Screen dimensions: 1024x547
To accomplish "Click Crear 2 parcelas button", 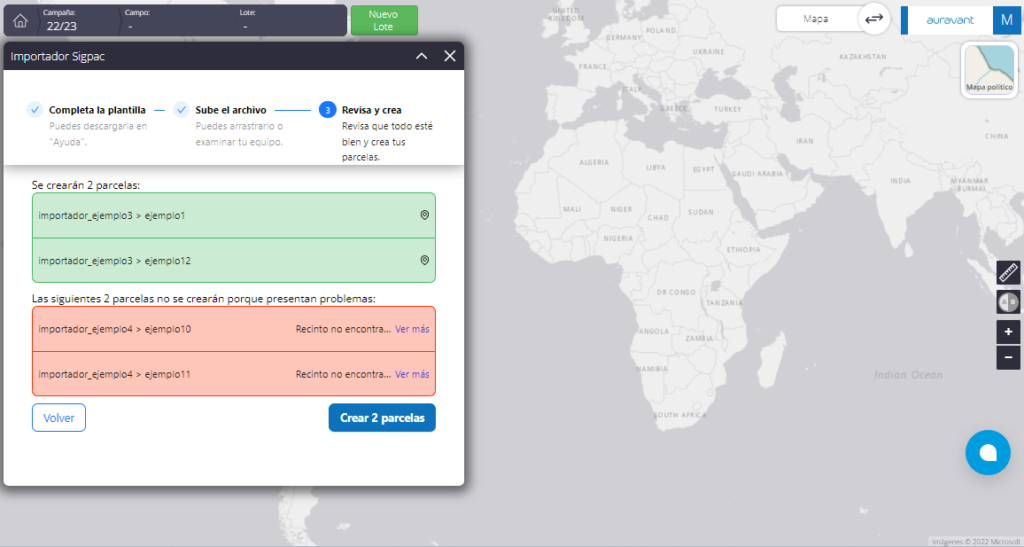I will (382, 418).
